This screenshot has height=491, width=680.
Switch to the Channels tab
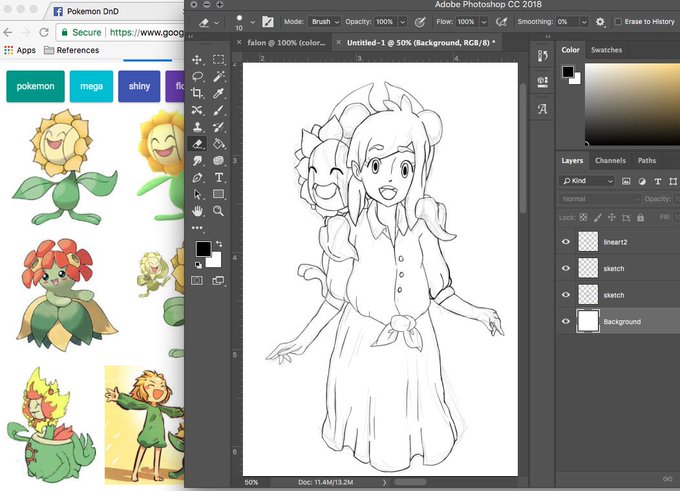610,160
